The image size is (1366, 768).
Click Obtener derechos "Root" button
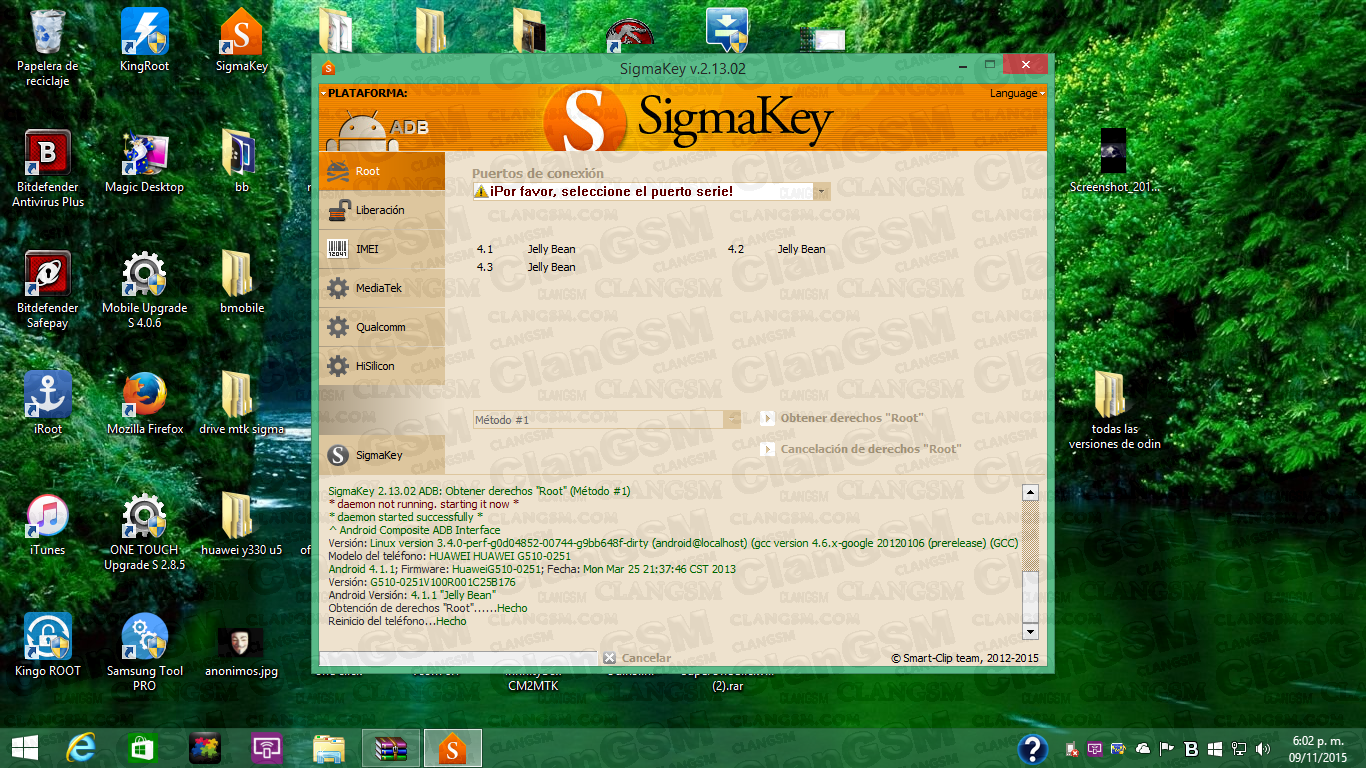tap(842, 418)
